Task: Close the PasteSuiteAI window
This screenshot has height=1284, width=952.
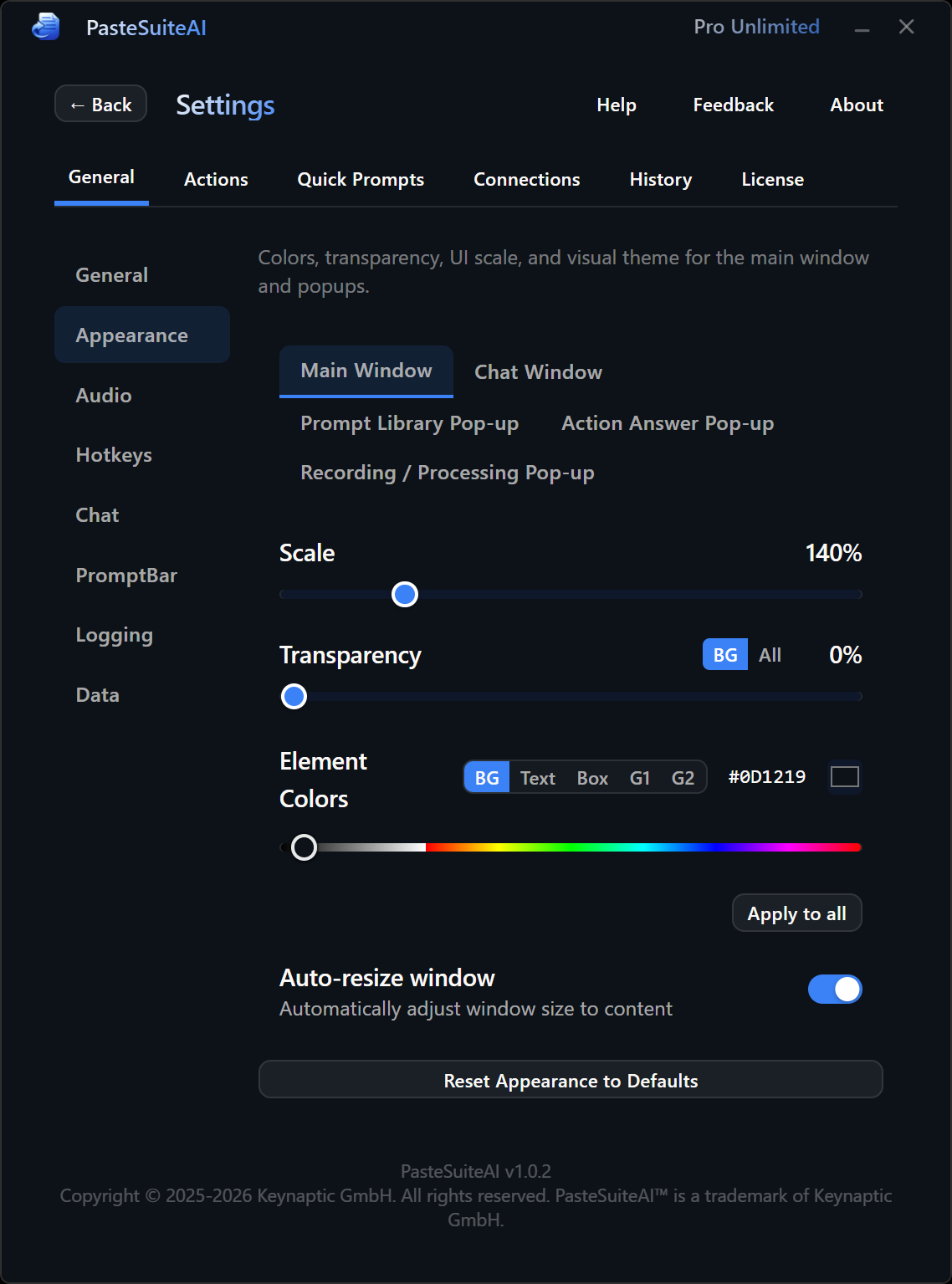Action: point(907,27)
